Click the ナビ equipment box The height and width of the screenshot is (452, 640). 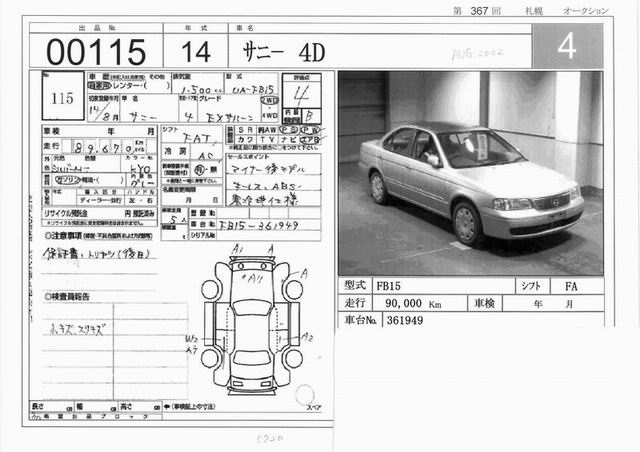point(289,140)
